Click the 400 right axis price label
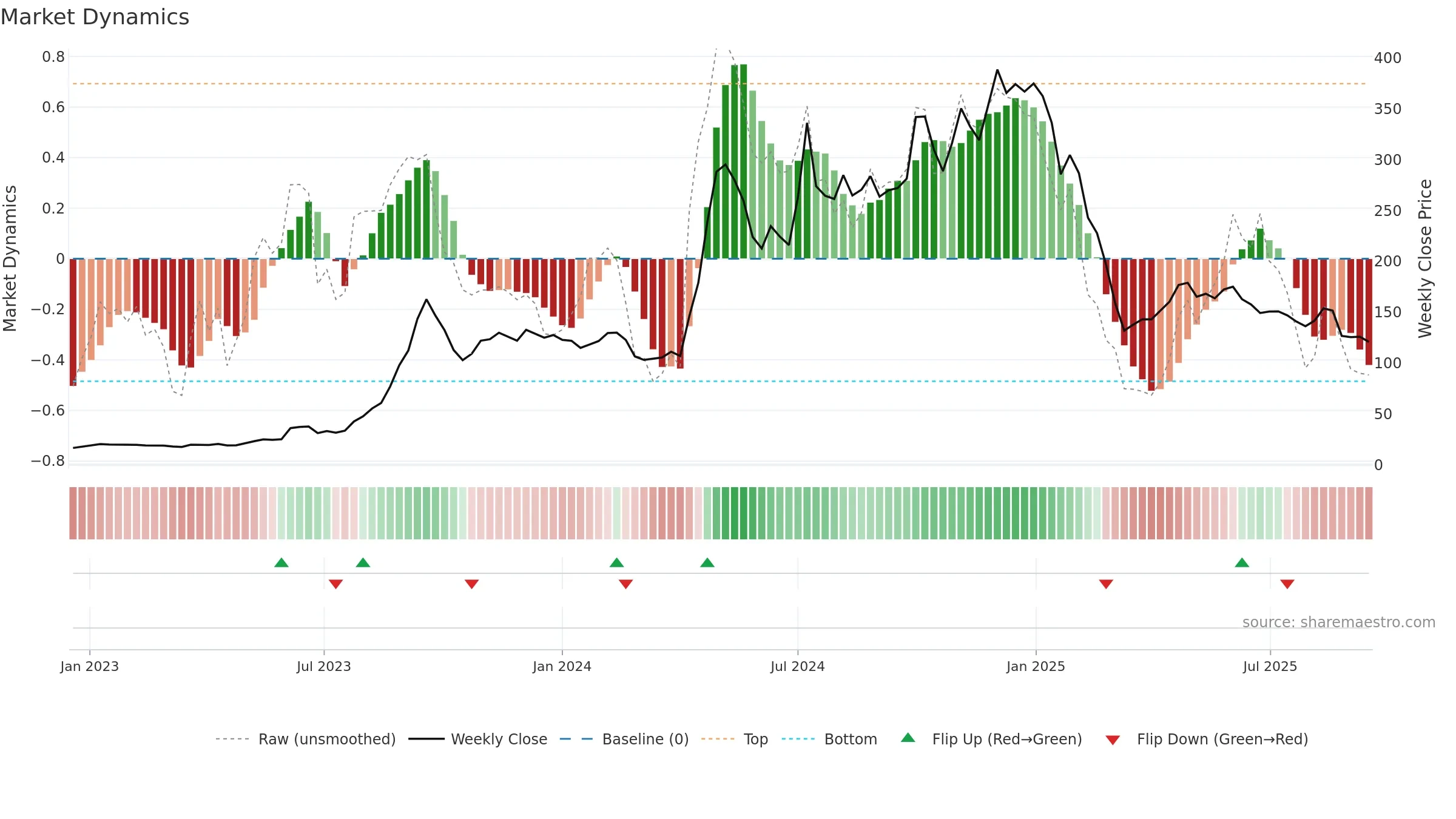1456x819 pixels. 1388,58
